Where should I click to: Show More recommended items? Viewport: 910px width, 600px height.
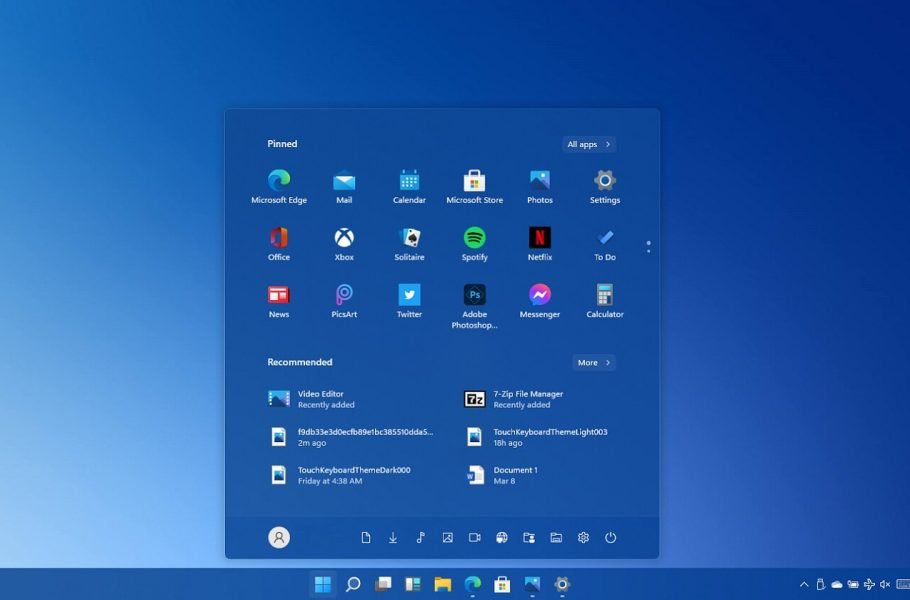click(594, 363)
